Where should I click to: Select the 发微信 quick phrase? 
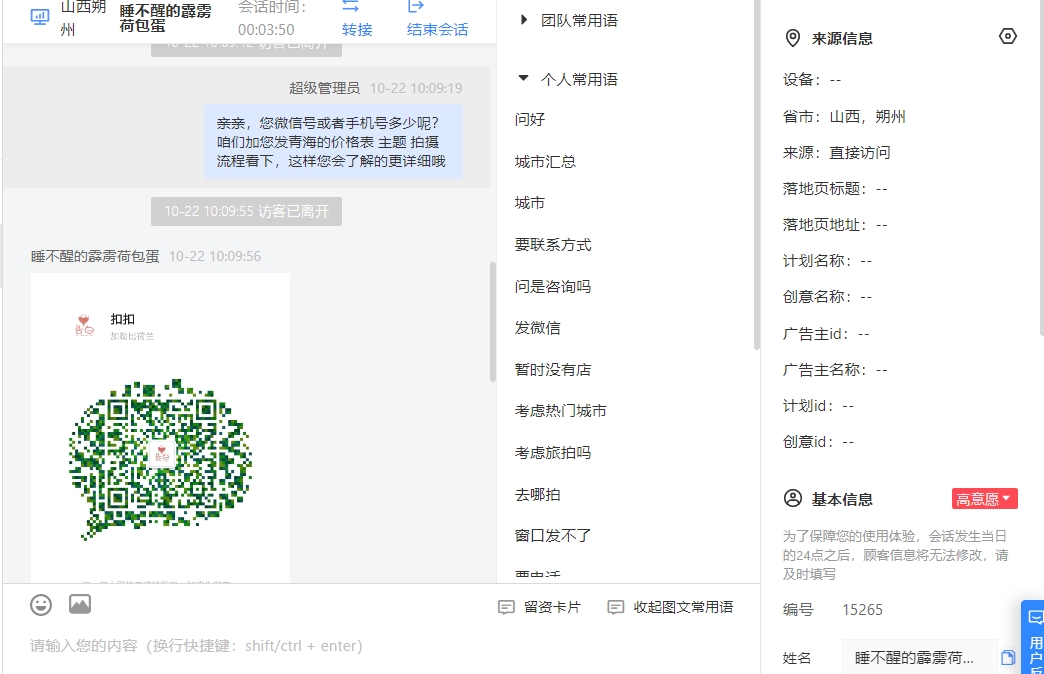[x=537, y=328]
